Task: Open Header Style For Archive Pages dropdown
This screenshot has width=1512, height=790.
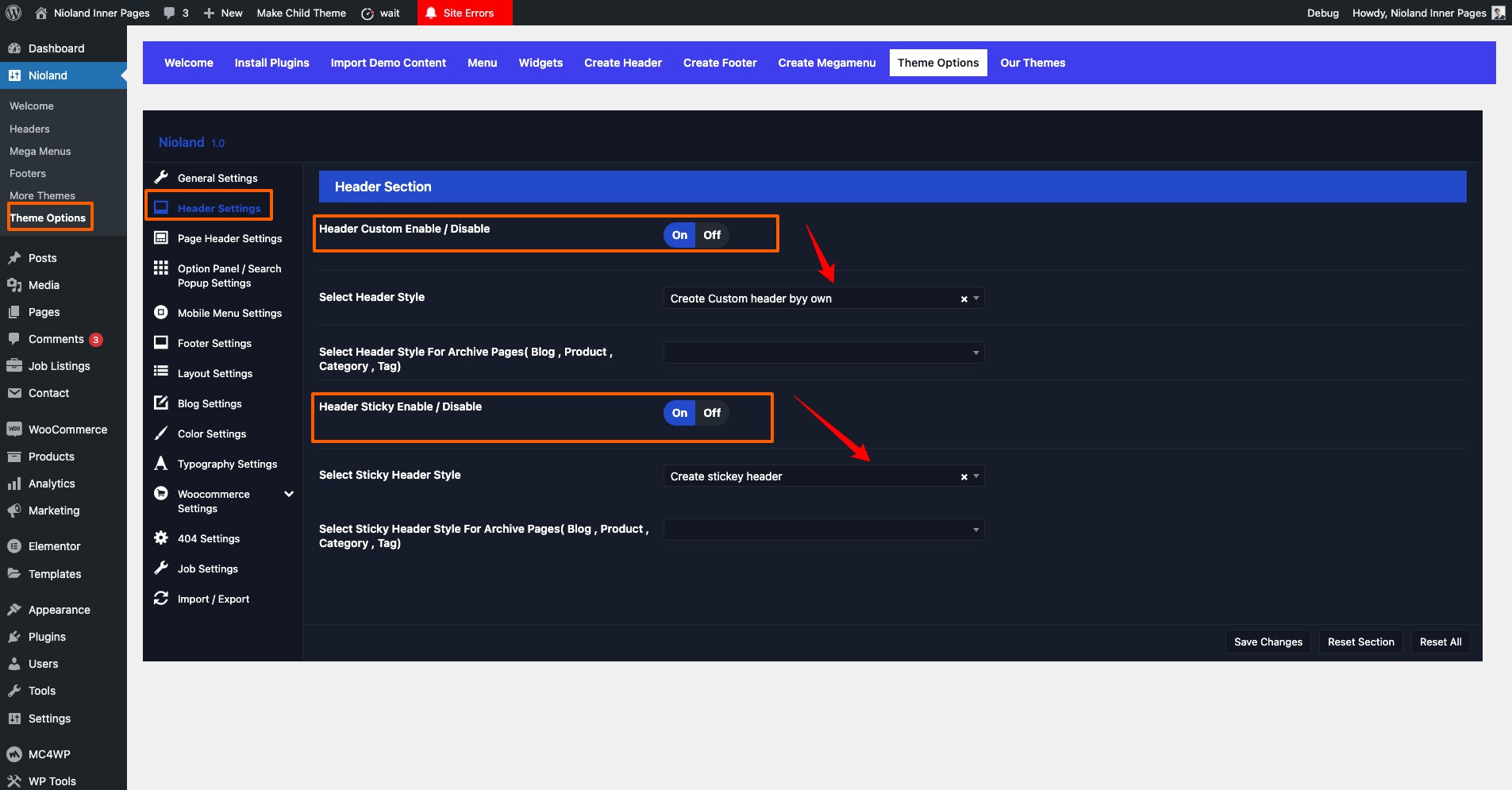Action: tap(822, 353)
